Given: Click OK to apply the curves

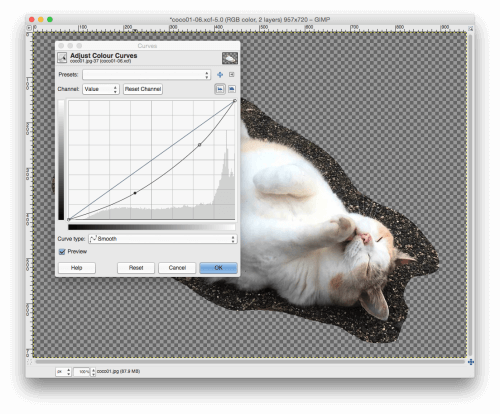Looking at the screenshot, I should pos(218,268).
